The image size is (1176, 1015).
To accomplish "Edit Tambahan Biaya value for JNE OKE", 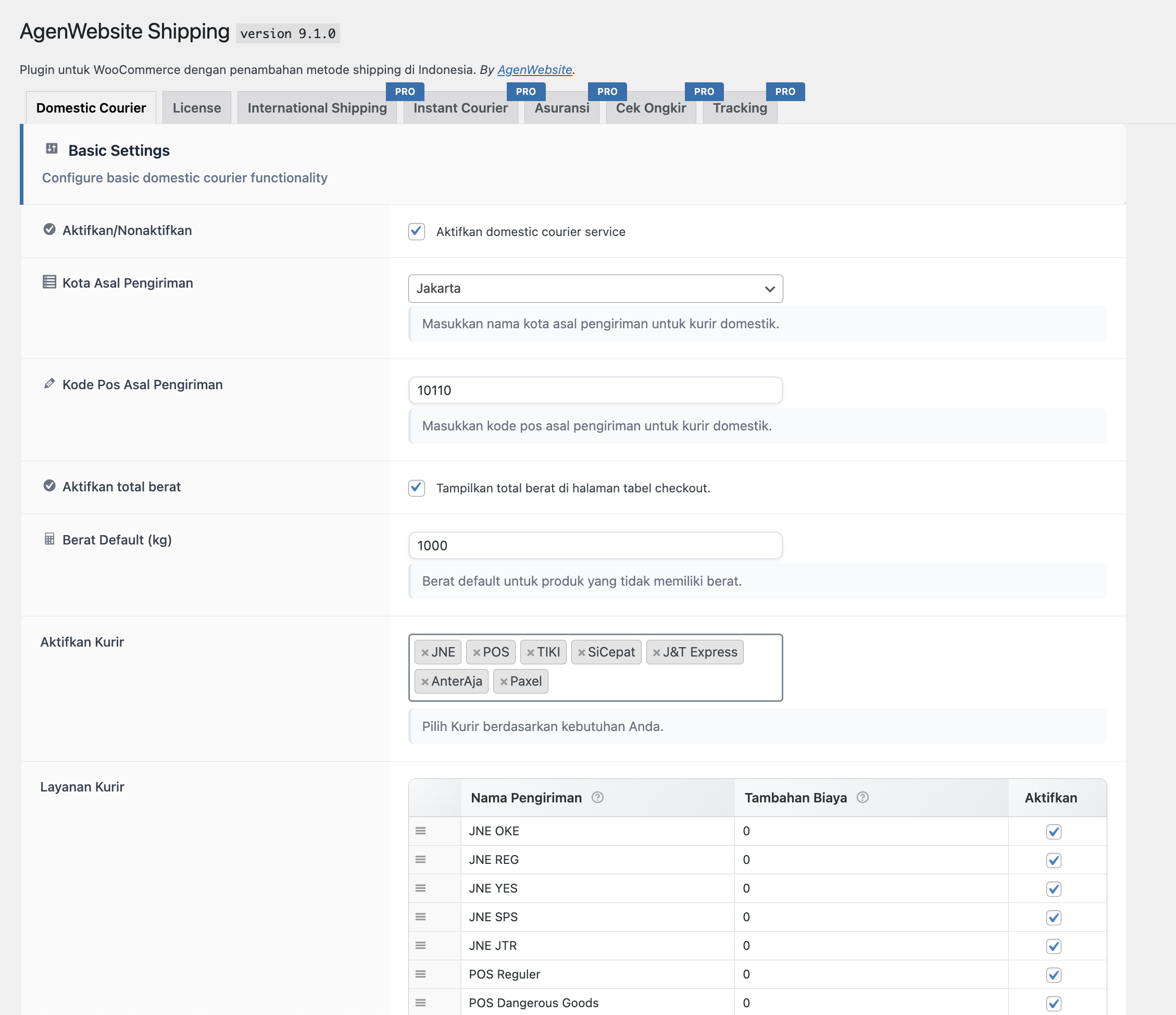I will pos(871,831).
